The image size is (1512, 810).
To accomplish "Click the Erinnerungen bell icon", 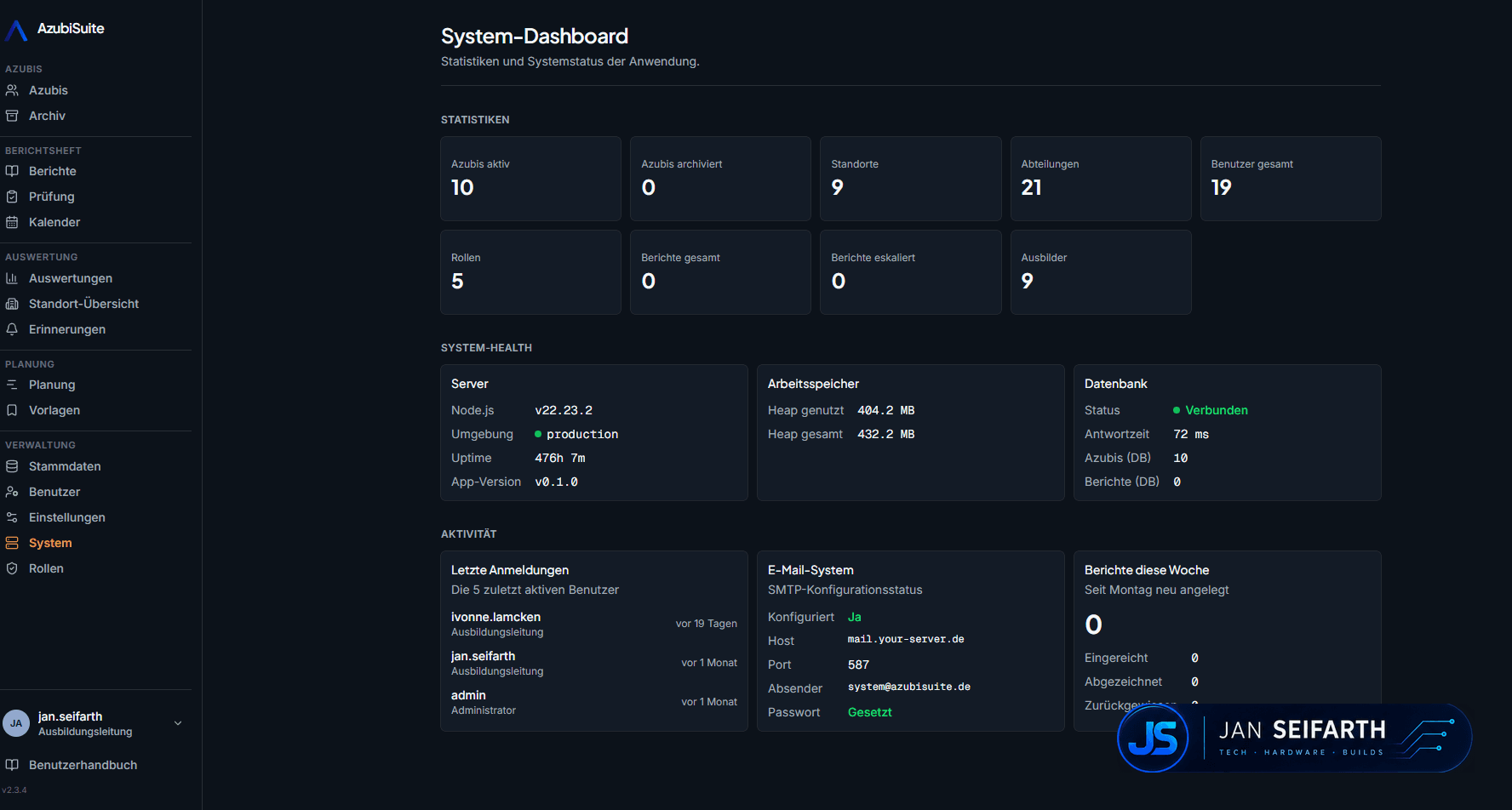I will click(12, 329).
